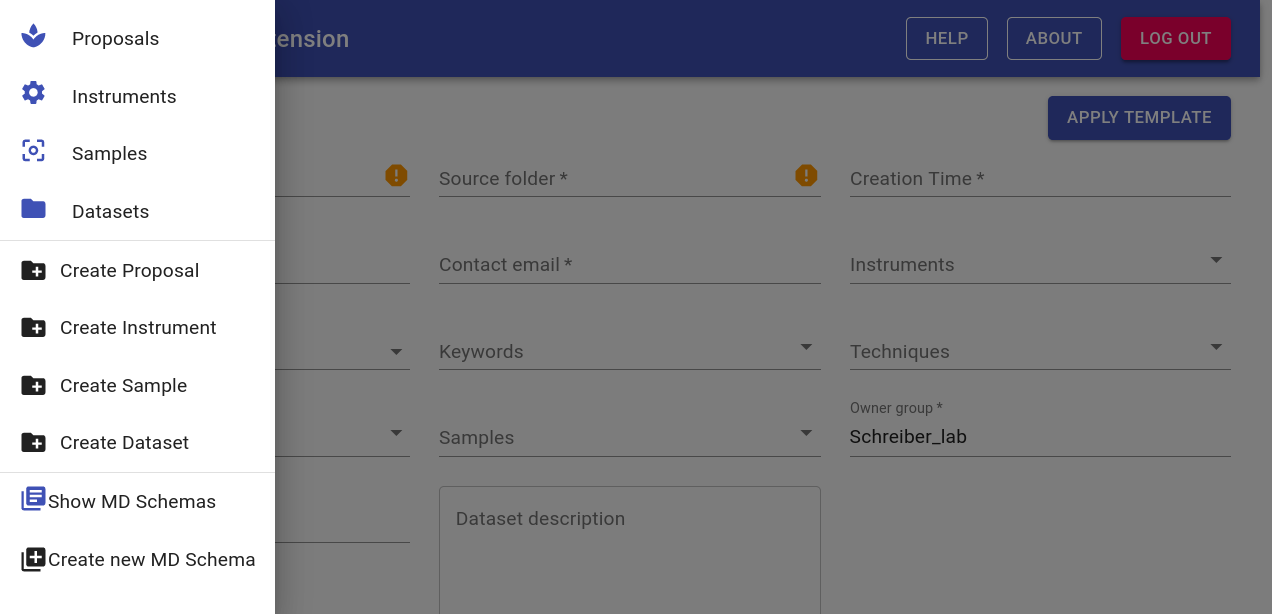Click the Create Proposal icon

[x=33, y=270]
